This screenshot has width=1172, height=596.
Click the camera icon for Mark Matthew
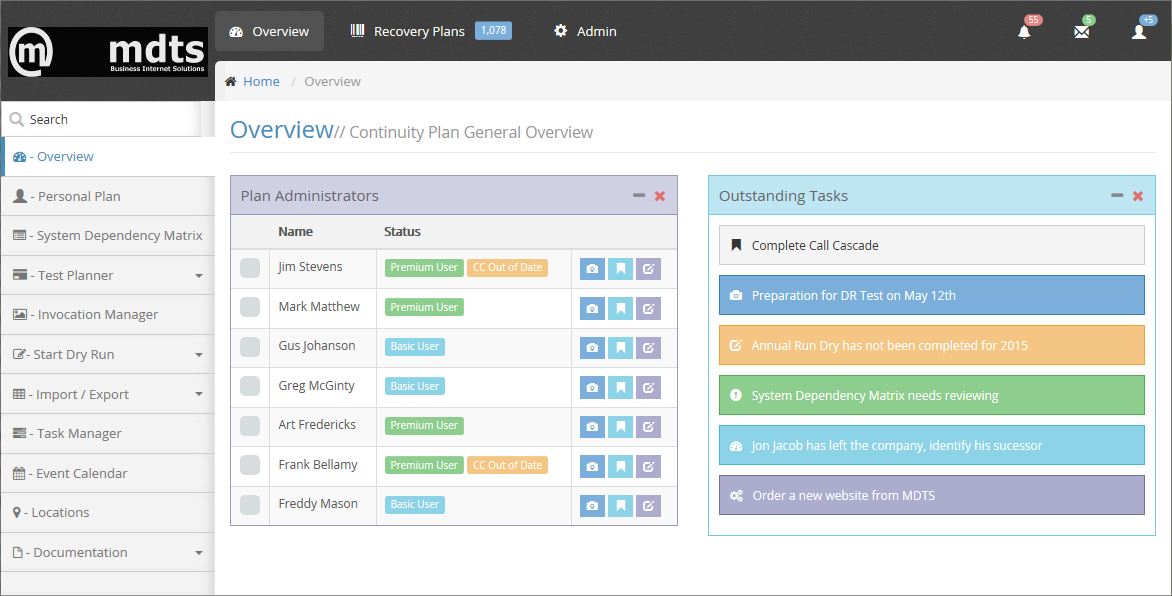pos(592,308)
